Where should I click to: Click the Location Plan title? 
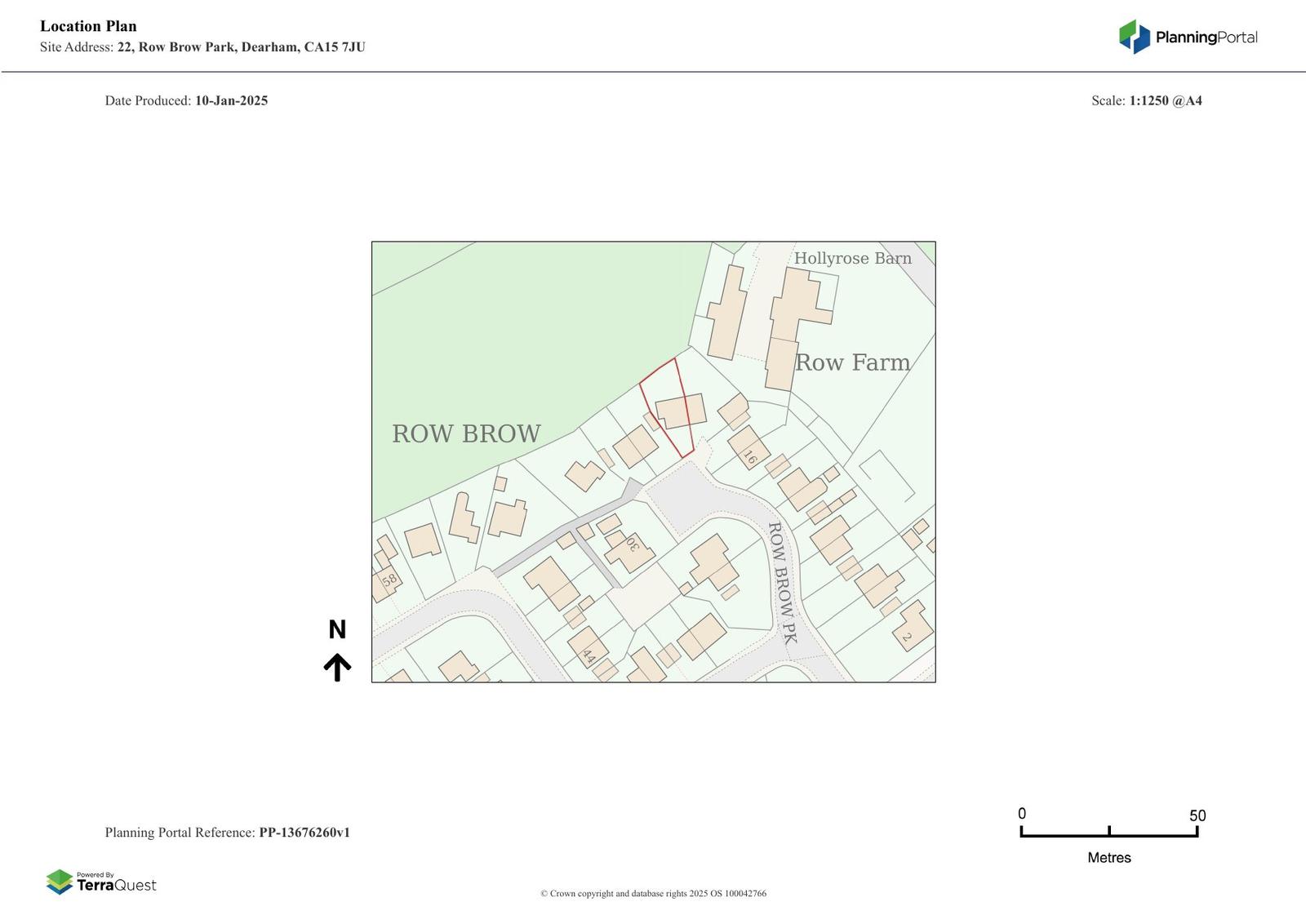pos(88,26)
